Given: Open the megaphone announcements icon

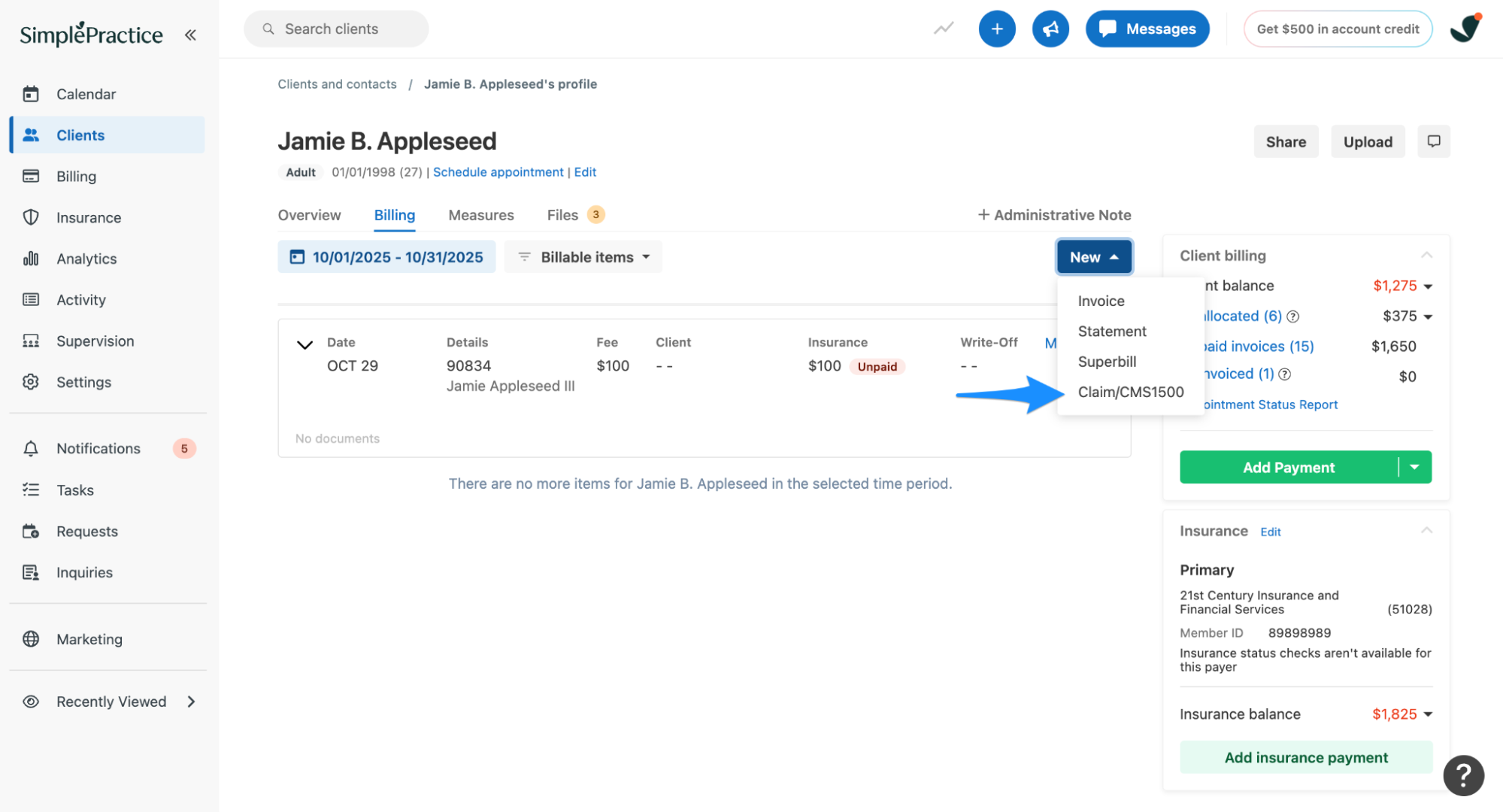Looking at the screenshot, I should [x=1050, y=29].
